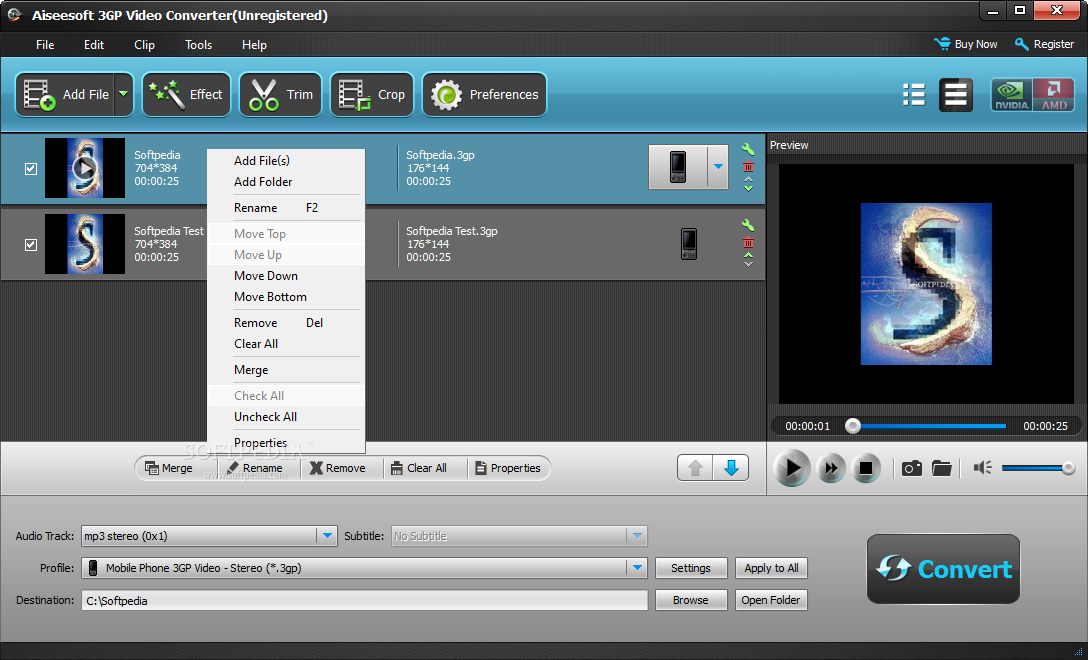Click the blue move down arrow button
Image resolution: width=1088 pixels, height=660 pixels.
[x=731, y=468]
